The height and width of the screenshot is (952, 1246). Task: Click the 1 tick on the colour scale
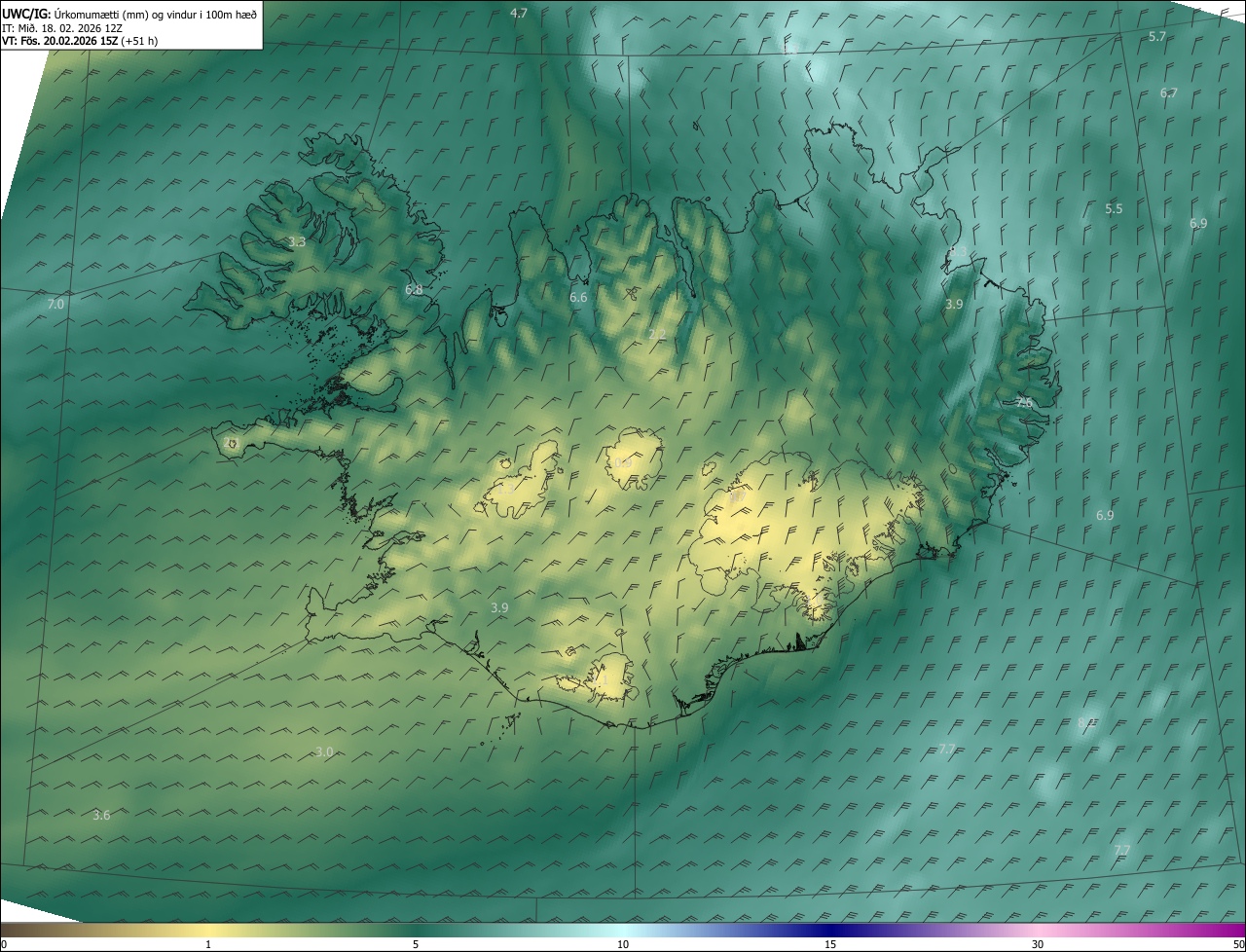click(208, 944)
